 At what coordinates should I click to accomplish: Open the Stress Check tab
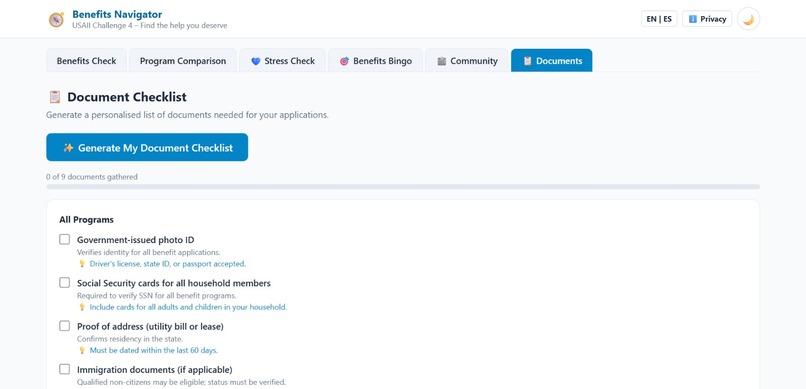click(x=282, y=61)
